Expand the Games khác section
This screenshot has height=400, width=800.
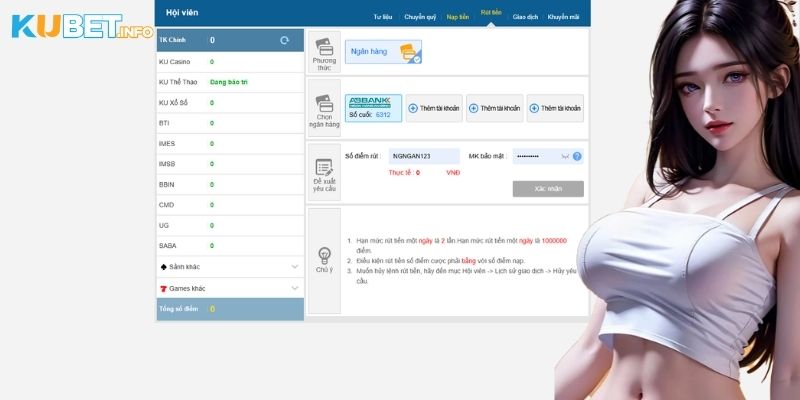[x=294, y=288]
